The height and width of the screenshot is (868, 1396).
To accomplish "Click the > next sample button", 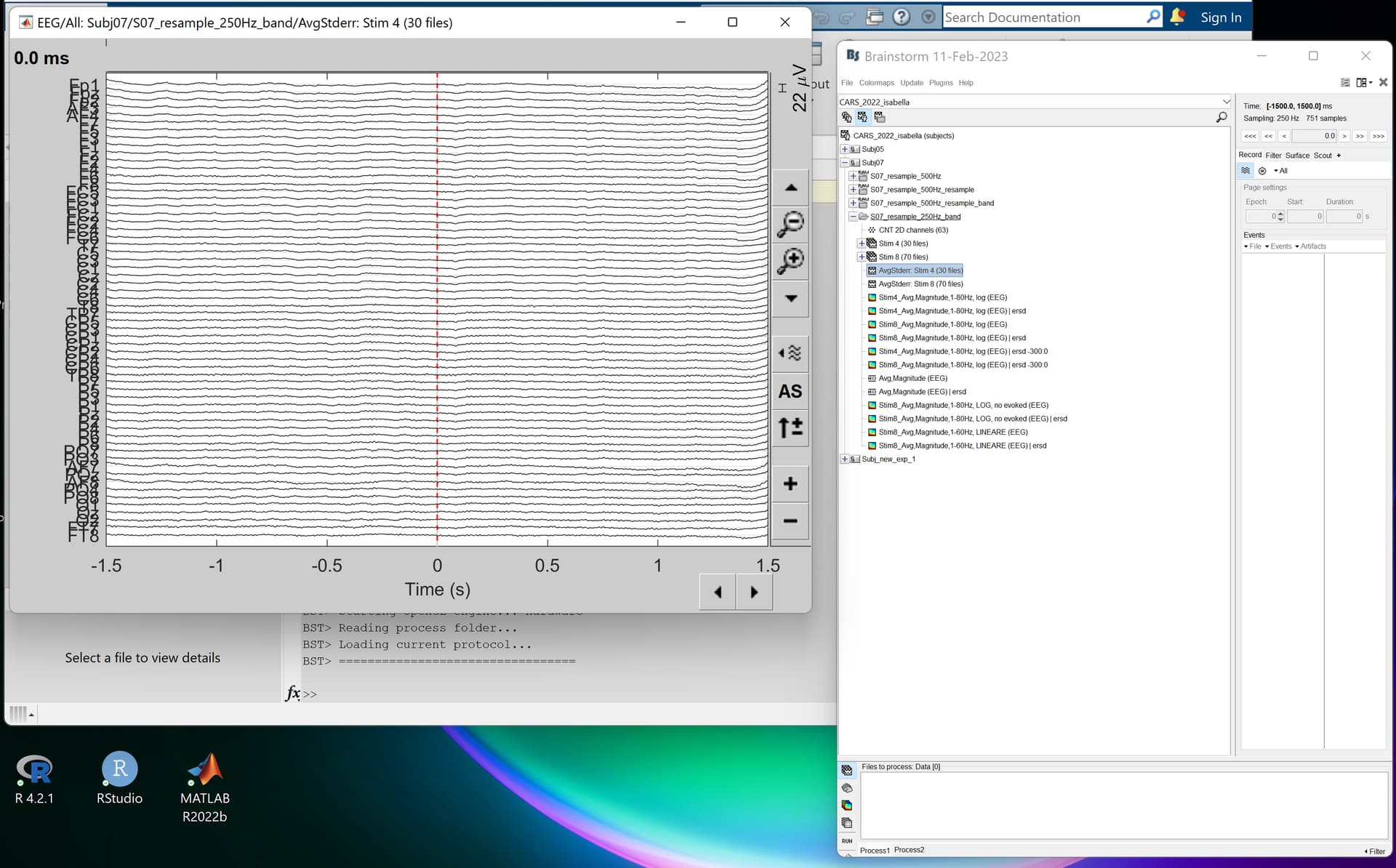I will (x=1344, y=136).
